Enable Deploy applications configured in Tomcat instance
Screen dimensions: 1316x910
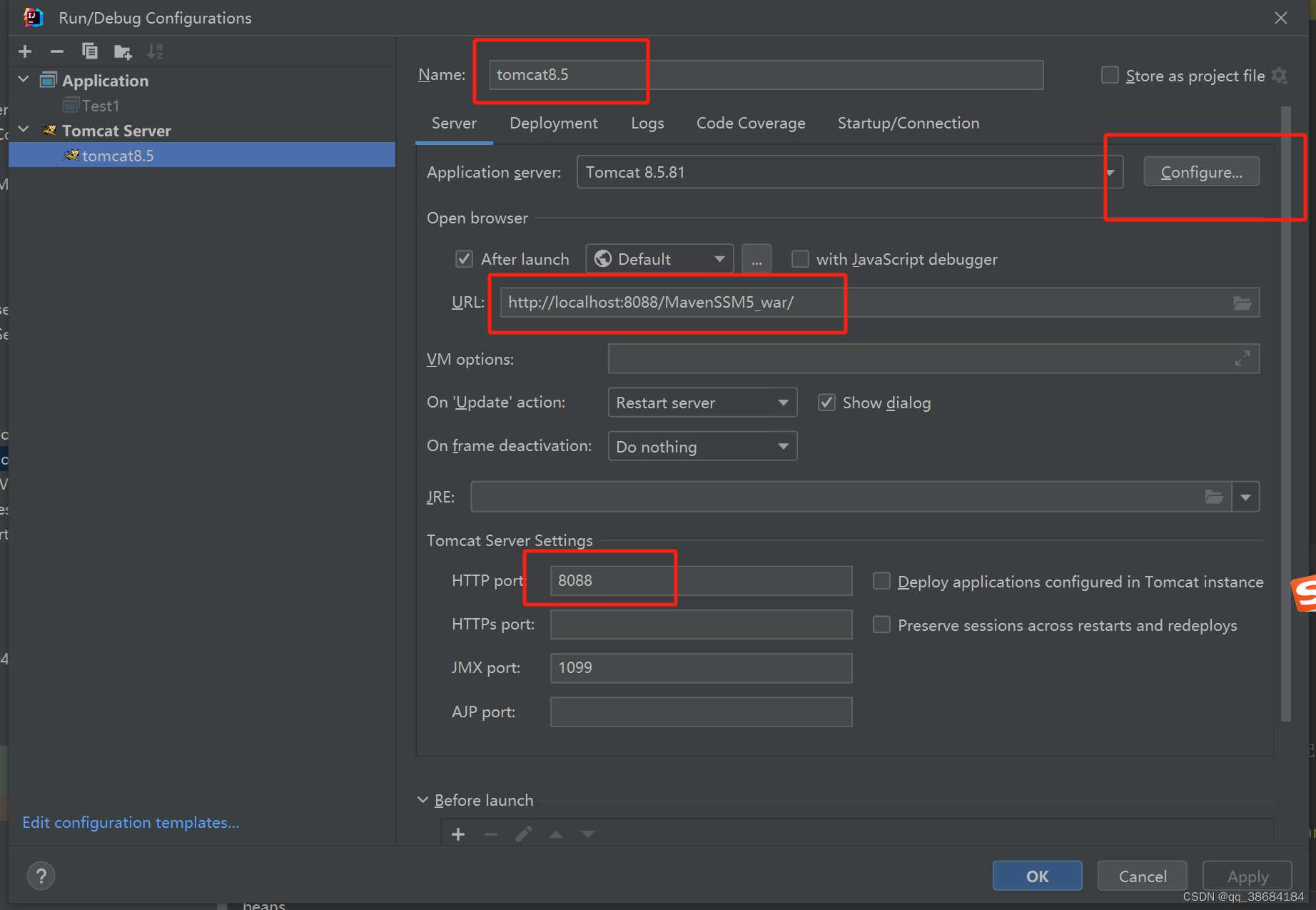(x=881, y=581)
